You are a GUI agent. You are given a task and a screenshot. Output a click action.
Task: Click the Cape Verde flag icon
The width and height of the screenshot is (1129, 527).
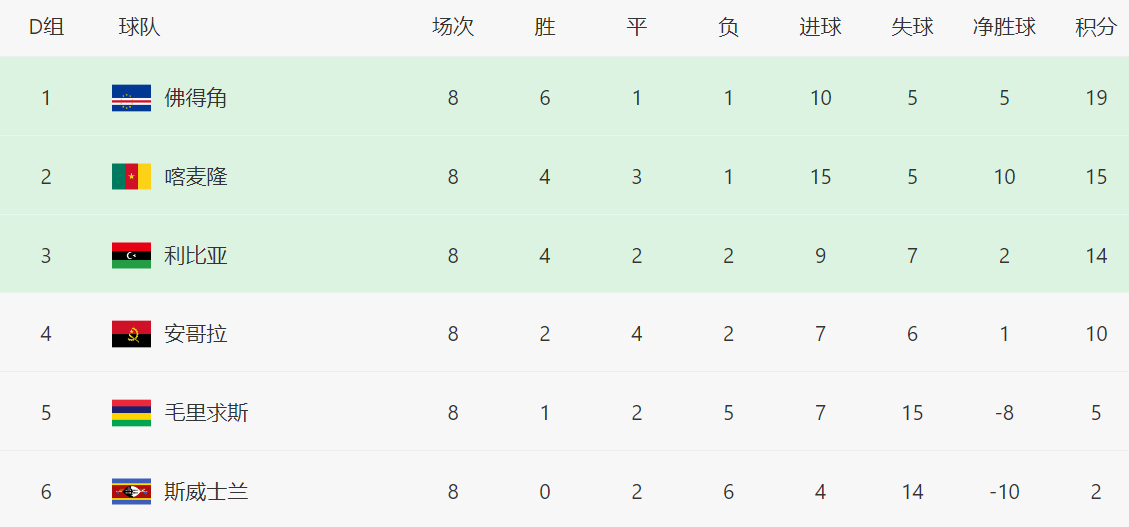pos(131,98)
